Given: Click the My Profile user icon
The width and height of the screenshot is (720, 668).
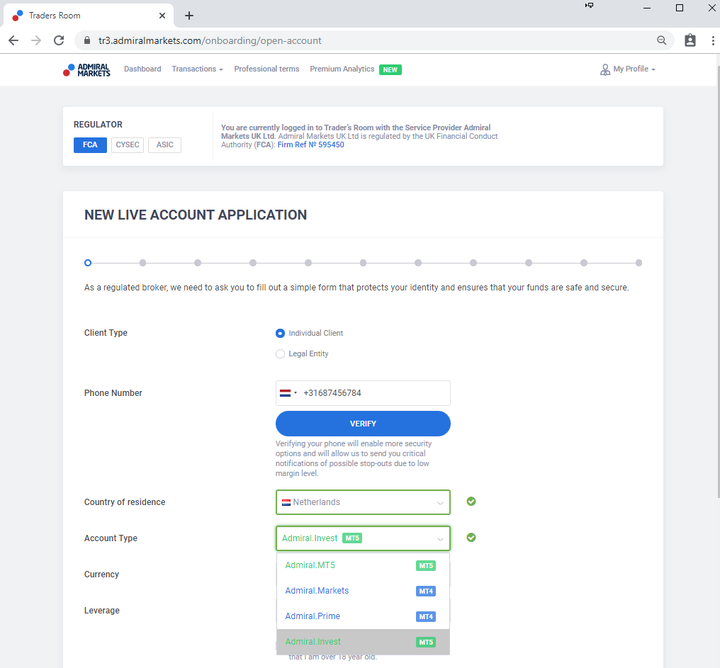Looking at the screenshot, I should (x=605, y=69).
